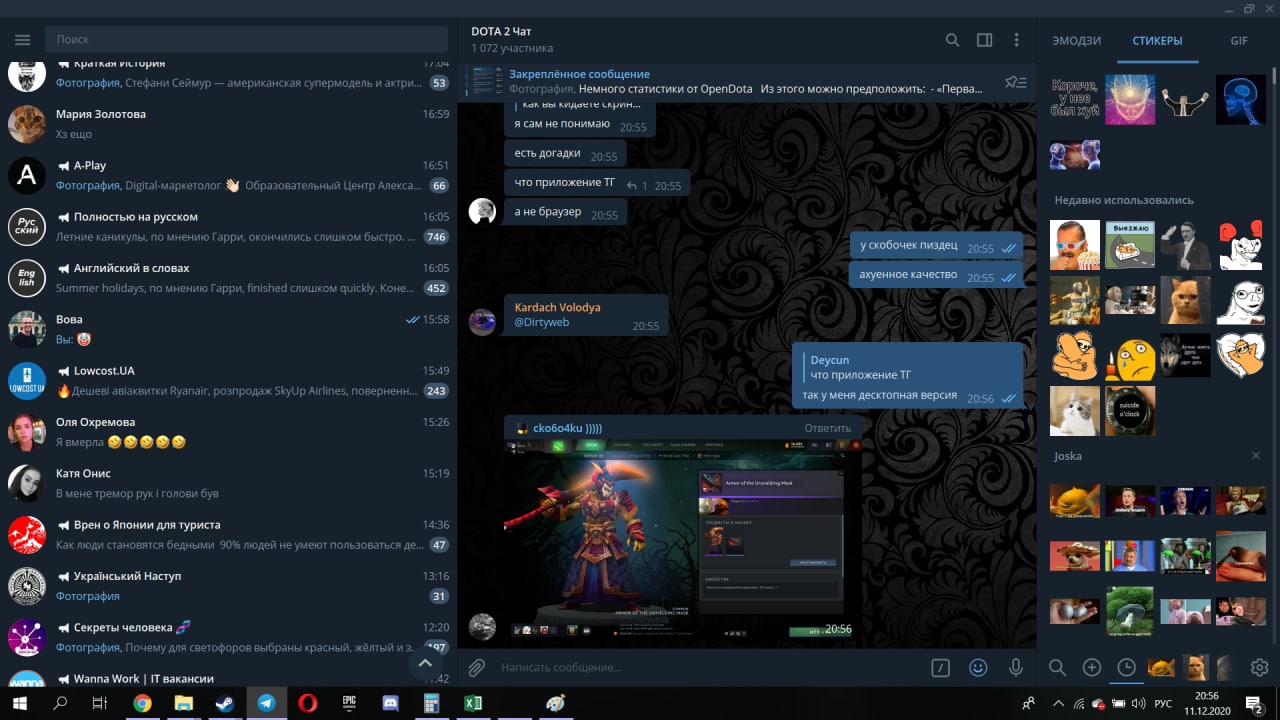Open Excel from the taskbar
Image resolution: width=1280 pixels, height=720 pixels.
(473, 703)
